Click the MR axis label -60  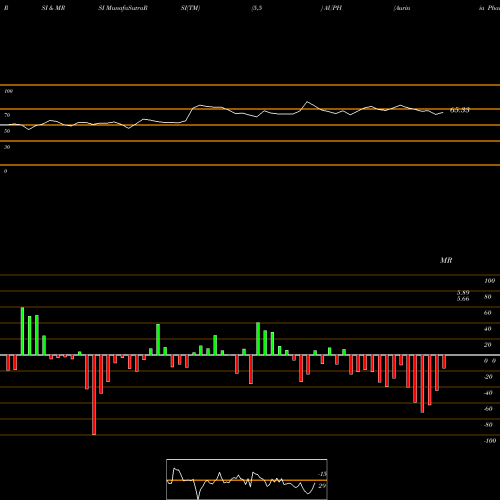pyautogui.click(x=488, y=409)
